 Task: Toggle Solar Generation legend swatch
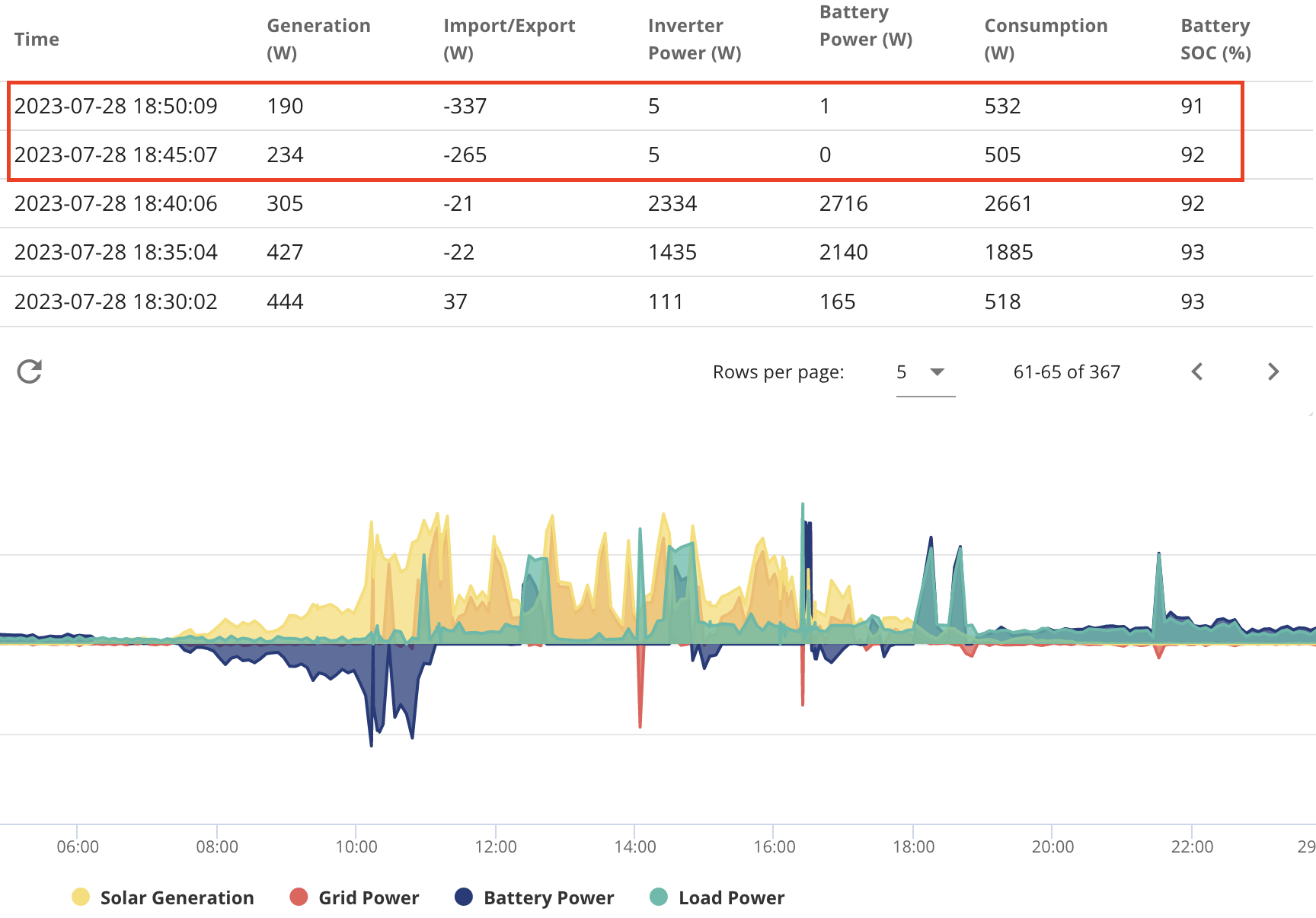click(81, 897)
